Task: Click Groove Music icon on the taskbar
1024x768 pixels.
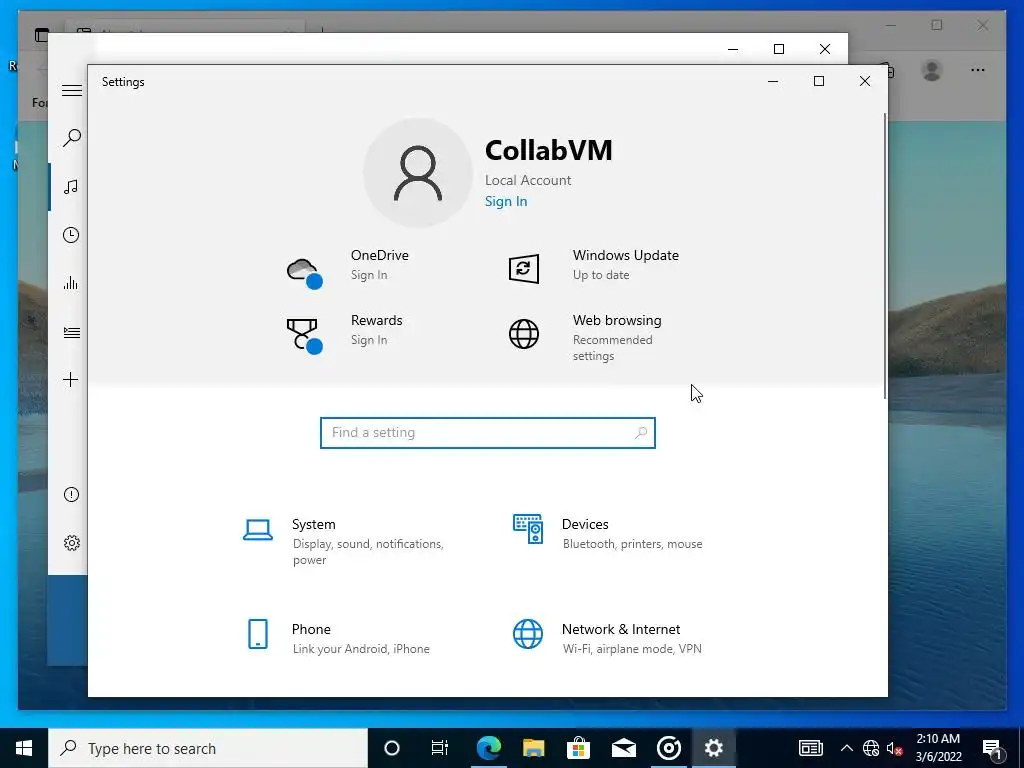Action: pyautogui.click(x=669, y=748)
